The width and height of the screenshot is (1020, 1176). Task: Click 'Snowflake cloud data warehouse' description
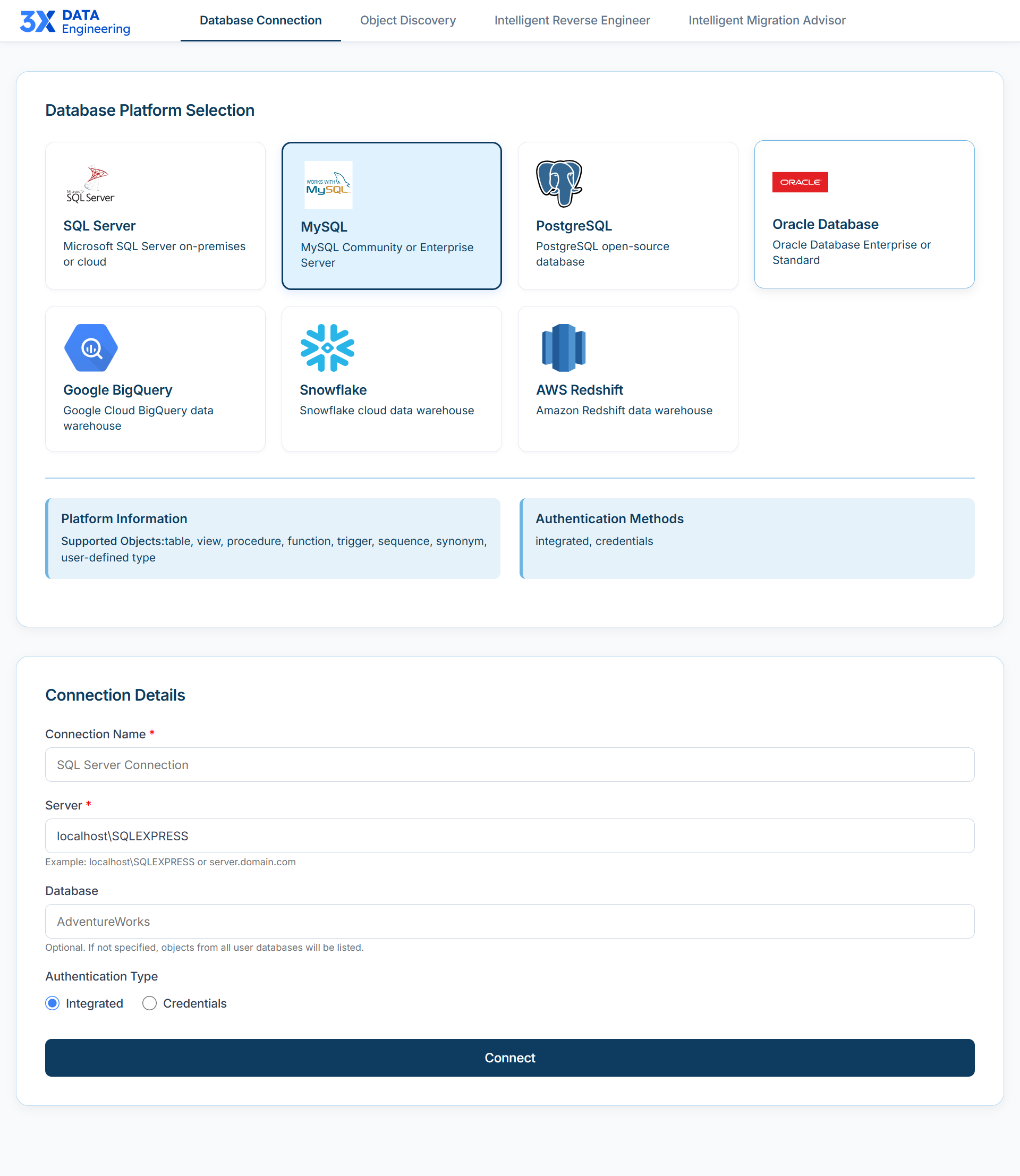coord(387,411)
